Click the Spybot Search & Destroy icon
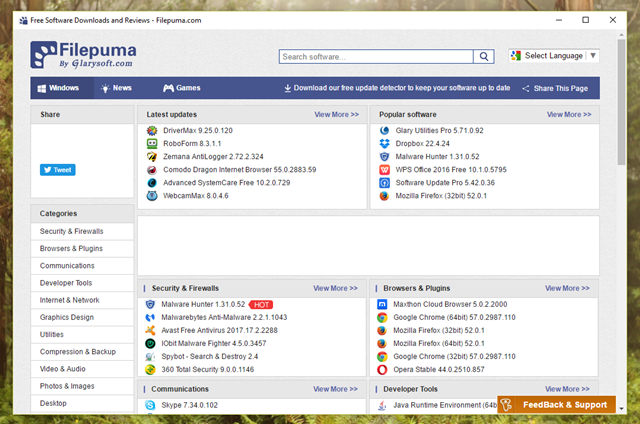This screenshot has width=640, height=424. point(150,357)
